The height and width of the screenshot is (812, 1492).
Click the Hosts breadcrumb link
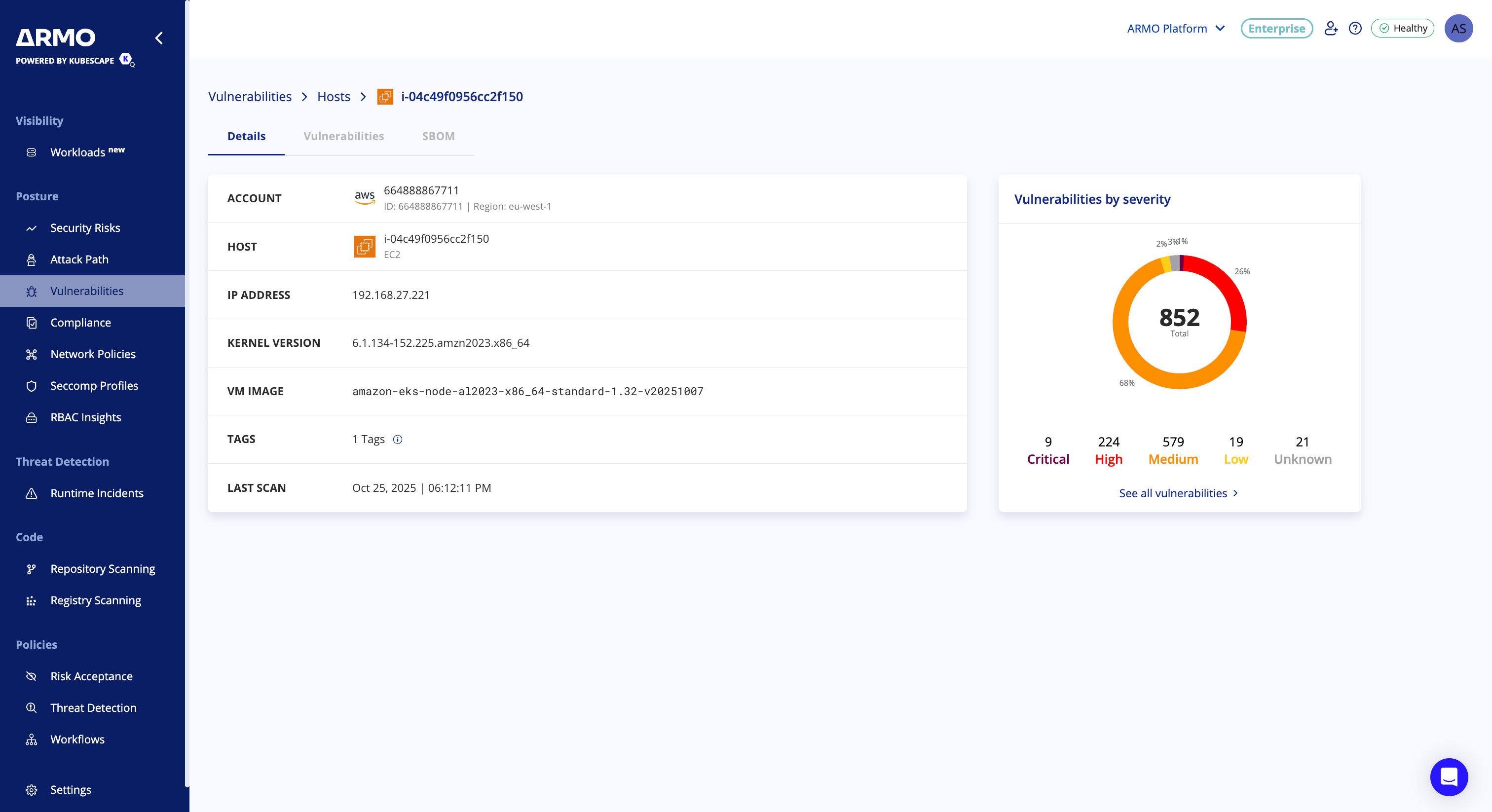(334, 97)
